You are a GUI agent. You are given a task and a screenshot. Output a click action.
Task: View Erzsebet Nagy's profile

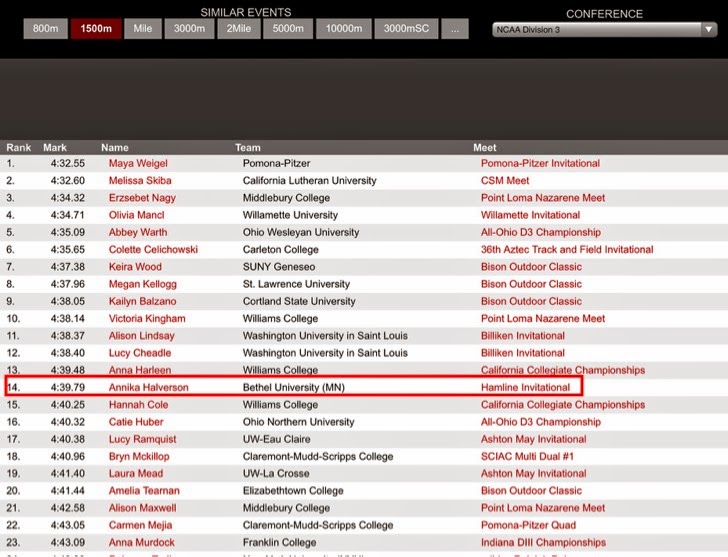point(142,198)
